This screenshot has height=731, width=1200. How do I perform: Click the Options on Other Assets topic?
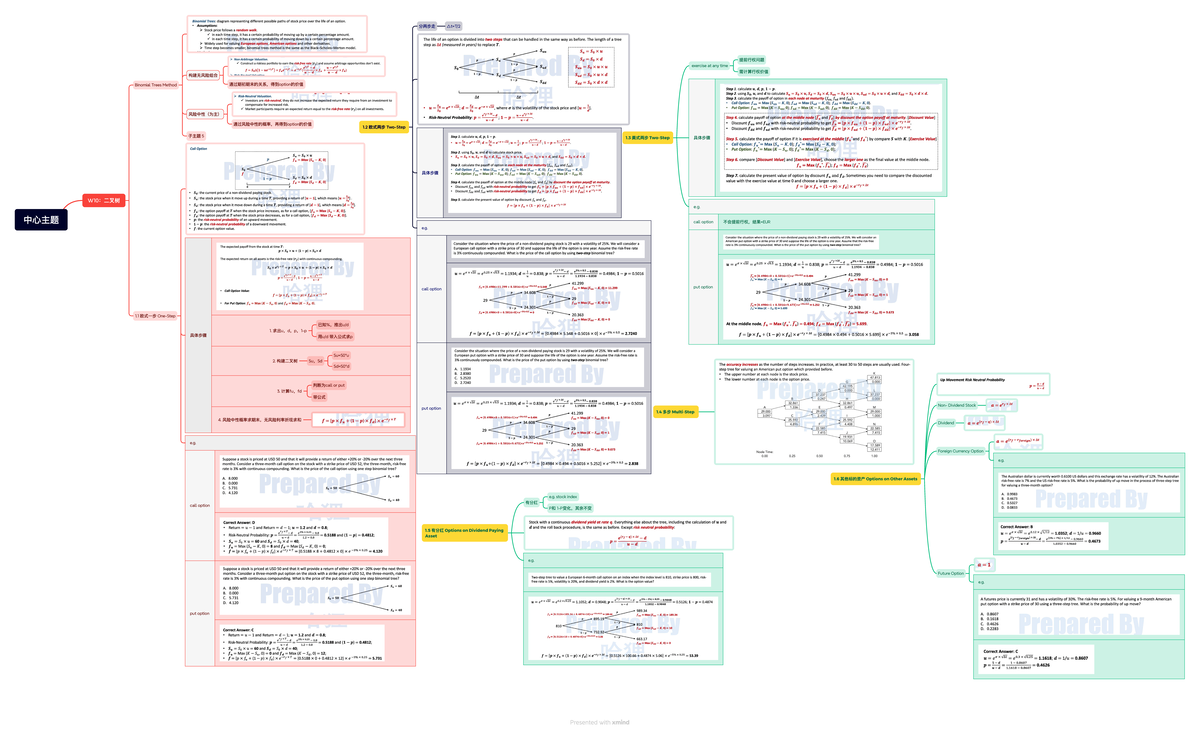pyautogui.click(x=875, y=479)
